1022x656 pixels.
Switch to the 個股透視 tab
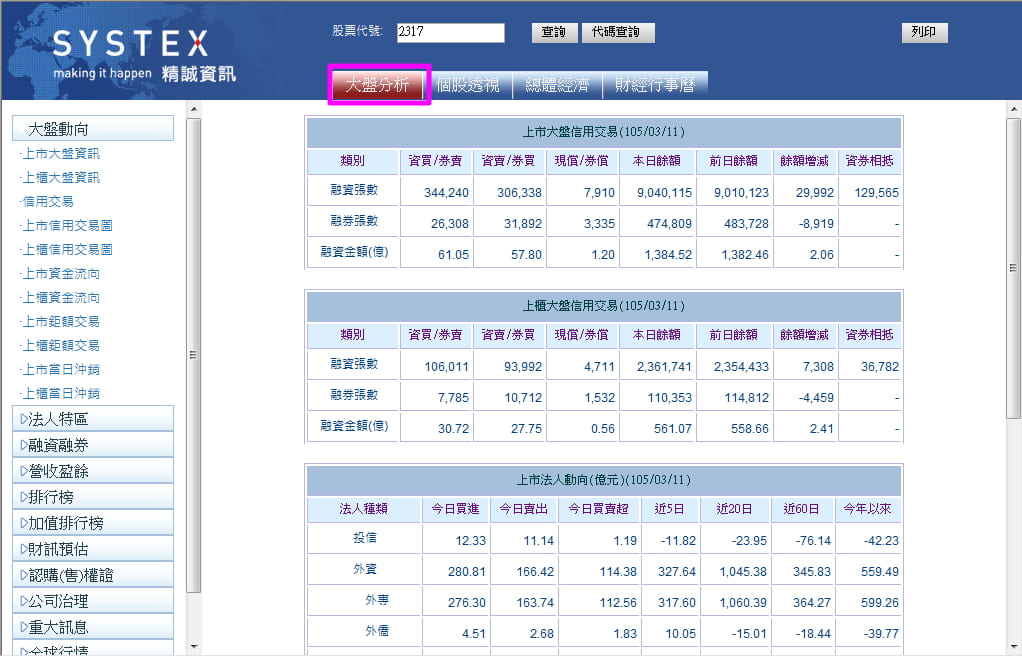pyautogui.click(x=468, y=85)
